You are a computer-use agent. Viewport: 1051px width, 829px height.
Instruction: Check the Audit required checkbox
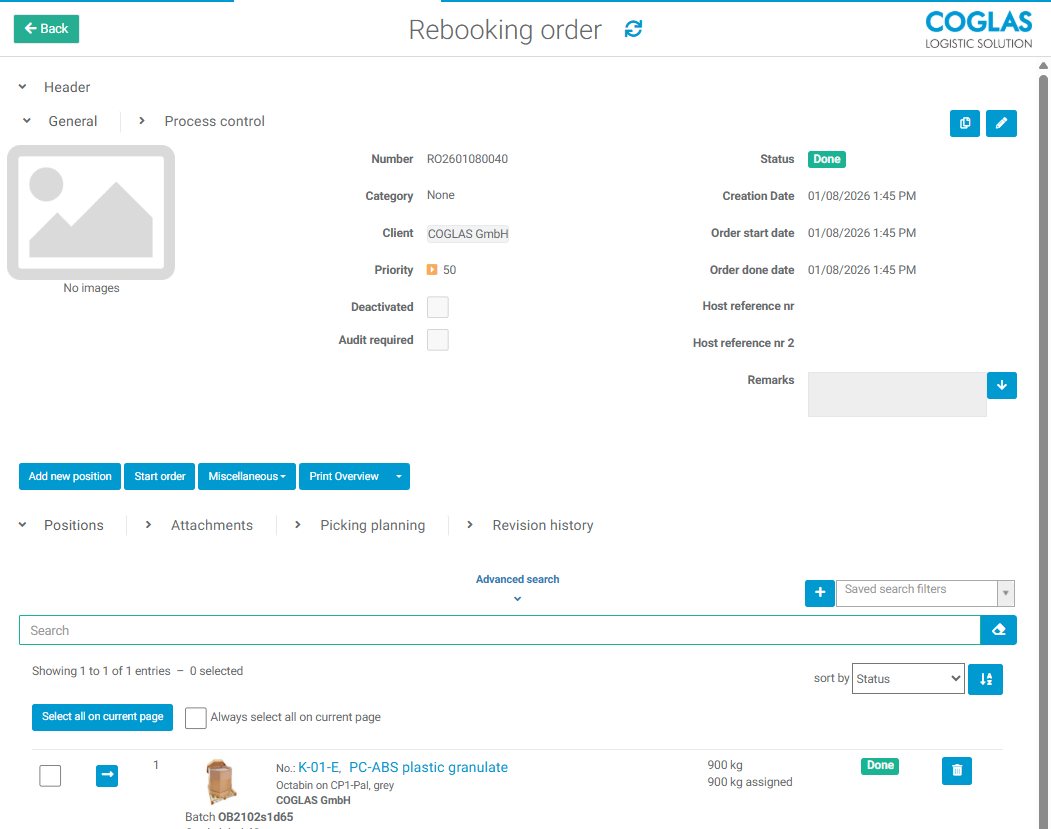tap(438, 340)
